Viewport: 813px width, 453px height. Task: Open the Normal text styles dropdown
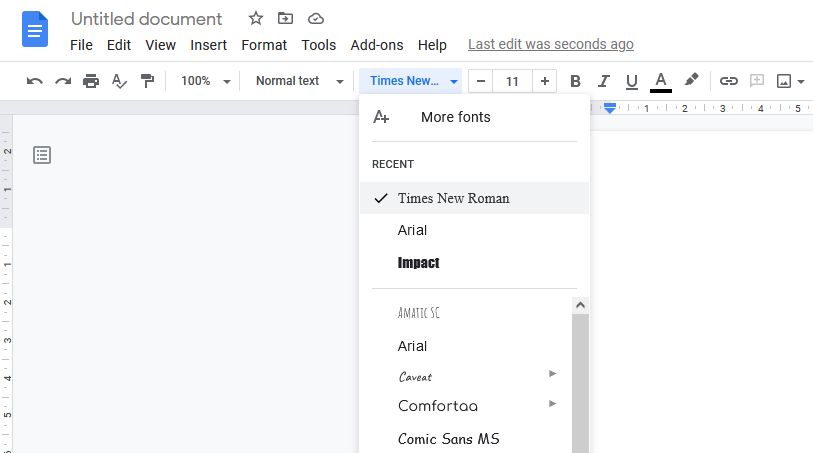[299, 81]
